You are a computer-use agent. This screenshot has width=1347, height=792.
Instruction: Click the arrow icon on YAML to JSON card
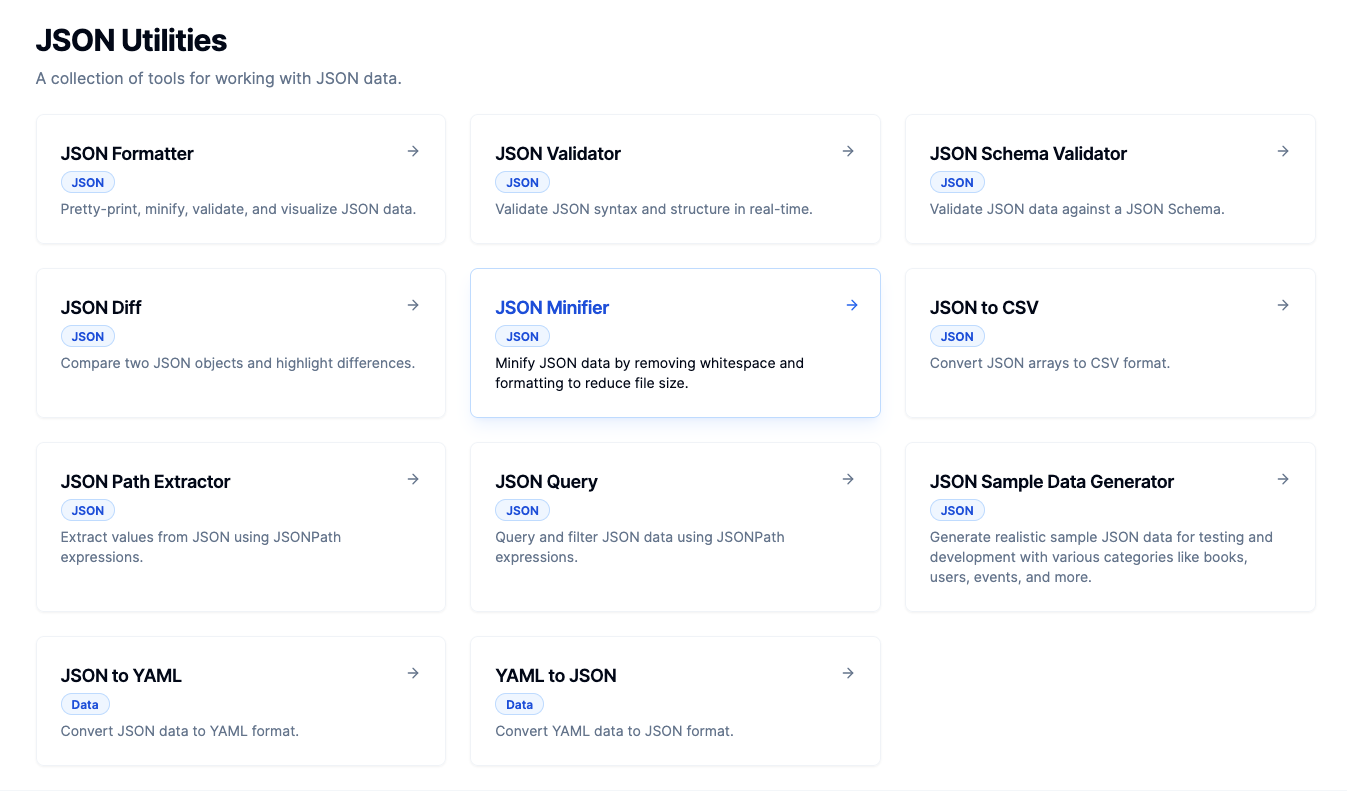click(x=848, y=673)
